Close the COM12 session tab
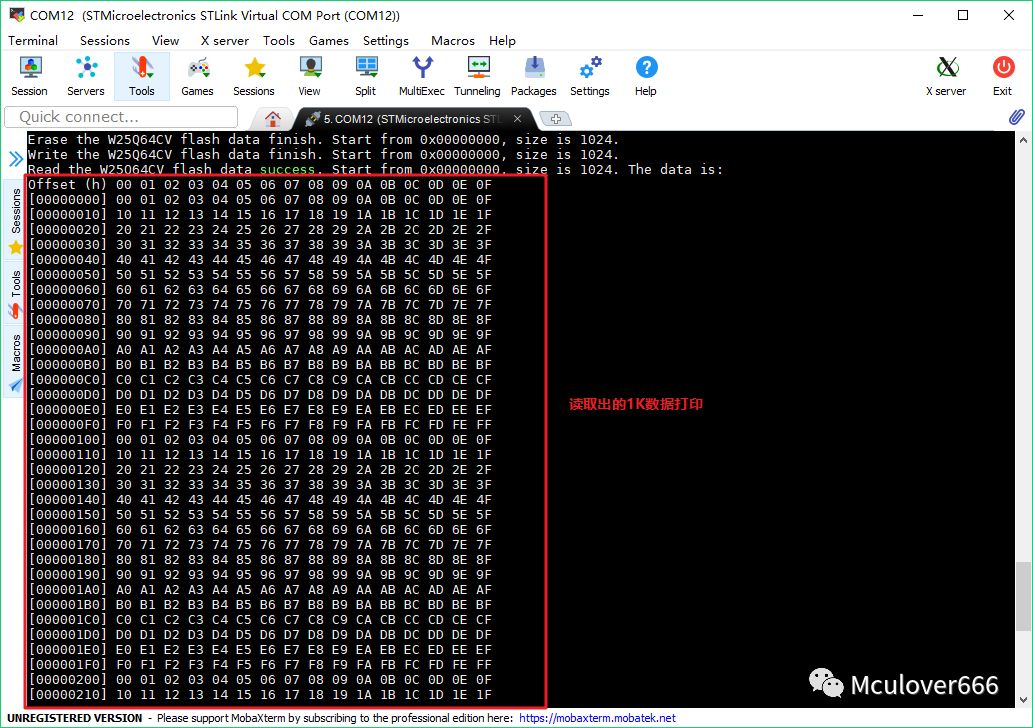The image size is (1033, 728). point(518,119)
